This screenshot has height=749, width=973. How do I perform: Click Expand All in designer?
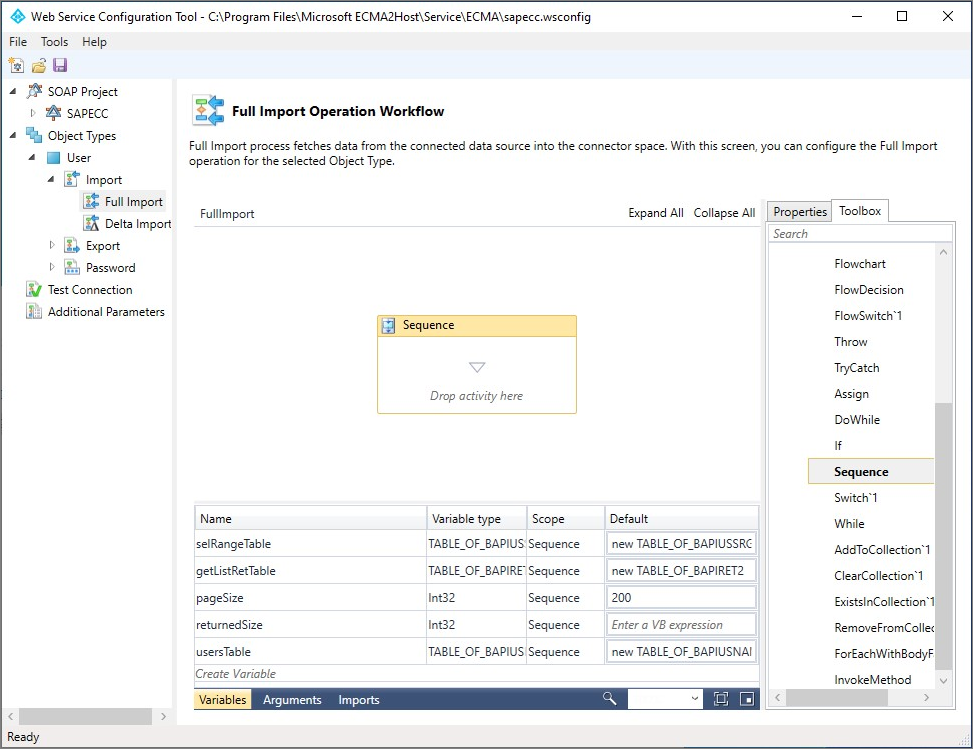(x=656, y=213)
